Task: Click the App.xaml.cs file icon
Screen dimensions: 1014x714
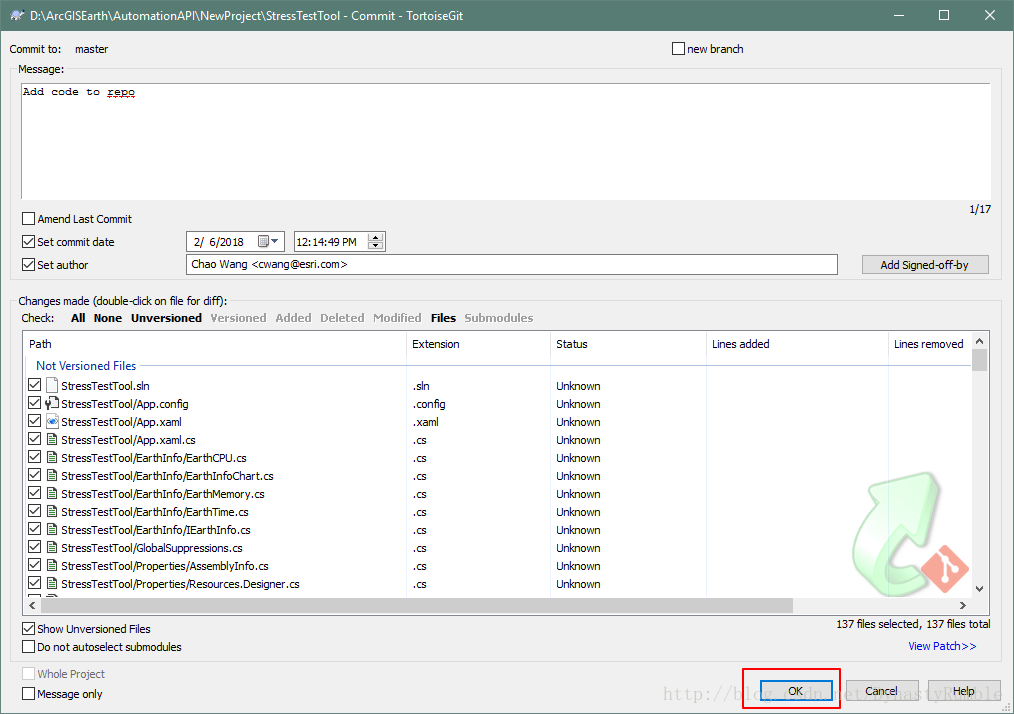Action: [x=52, y=440]
